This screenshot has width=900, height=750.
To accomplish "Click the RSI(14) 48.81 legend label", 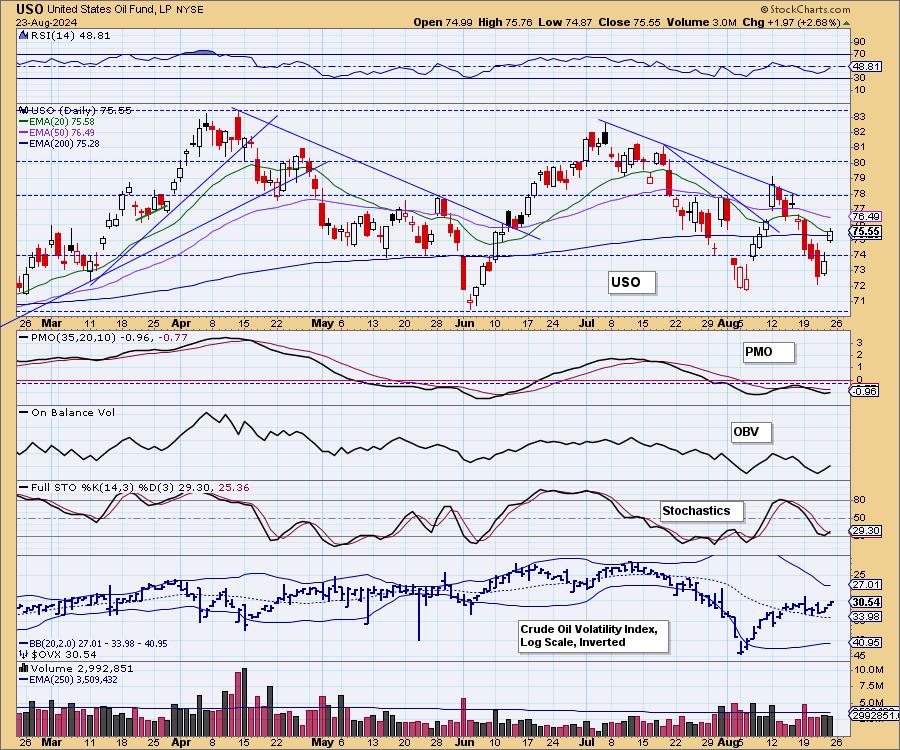I will (x=70, y=35).
